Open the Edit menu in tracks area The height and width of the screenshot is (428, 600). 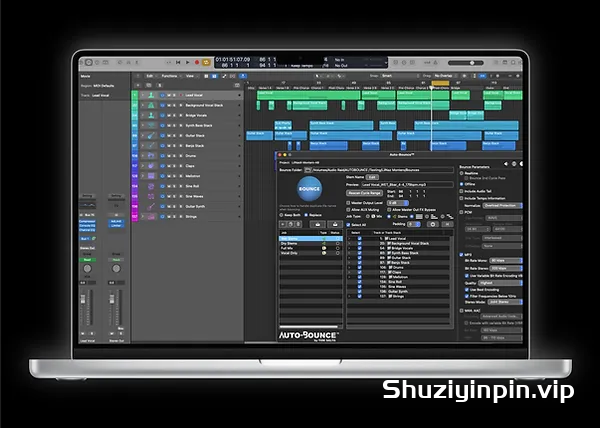(x=150, y=76)
